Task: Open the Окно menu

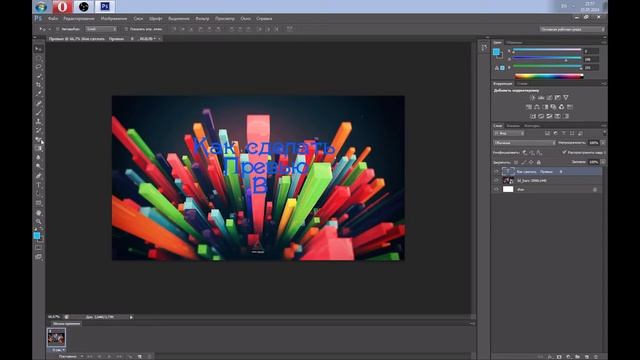Action: [x=245, y=19]
